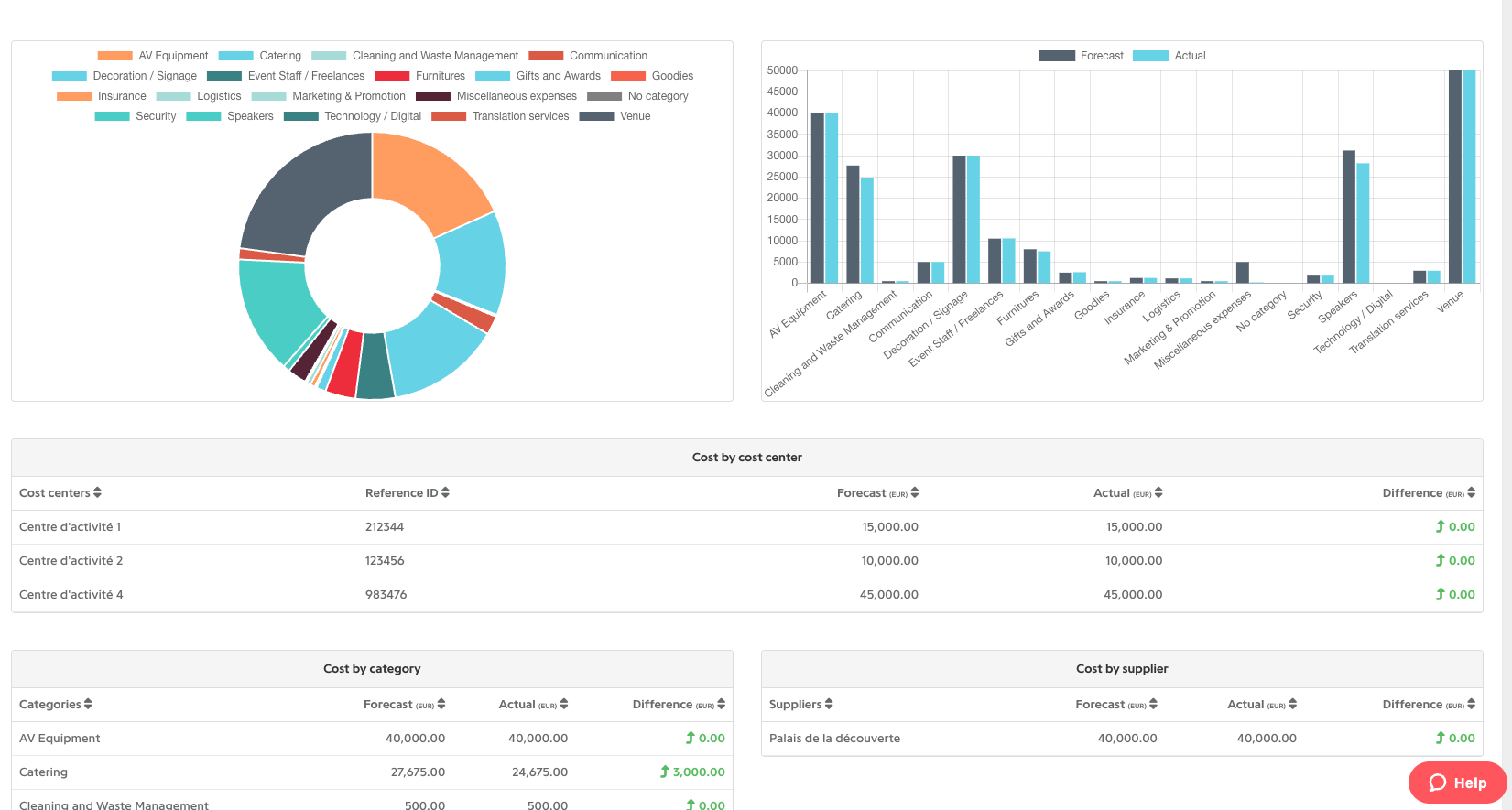
Task: Sort category table by Categories column
Action: [88, 704]
